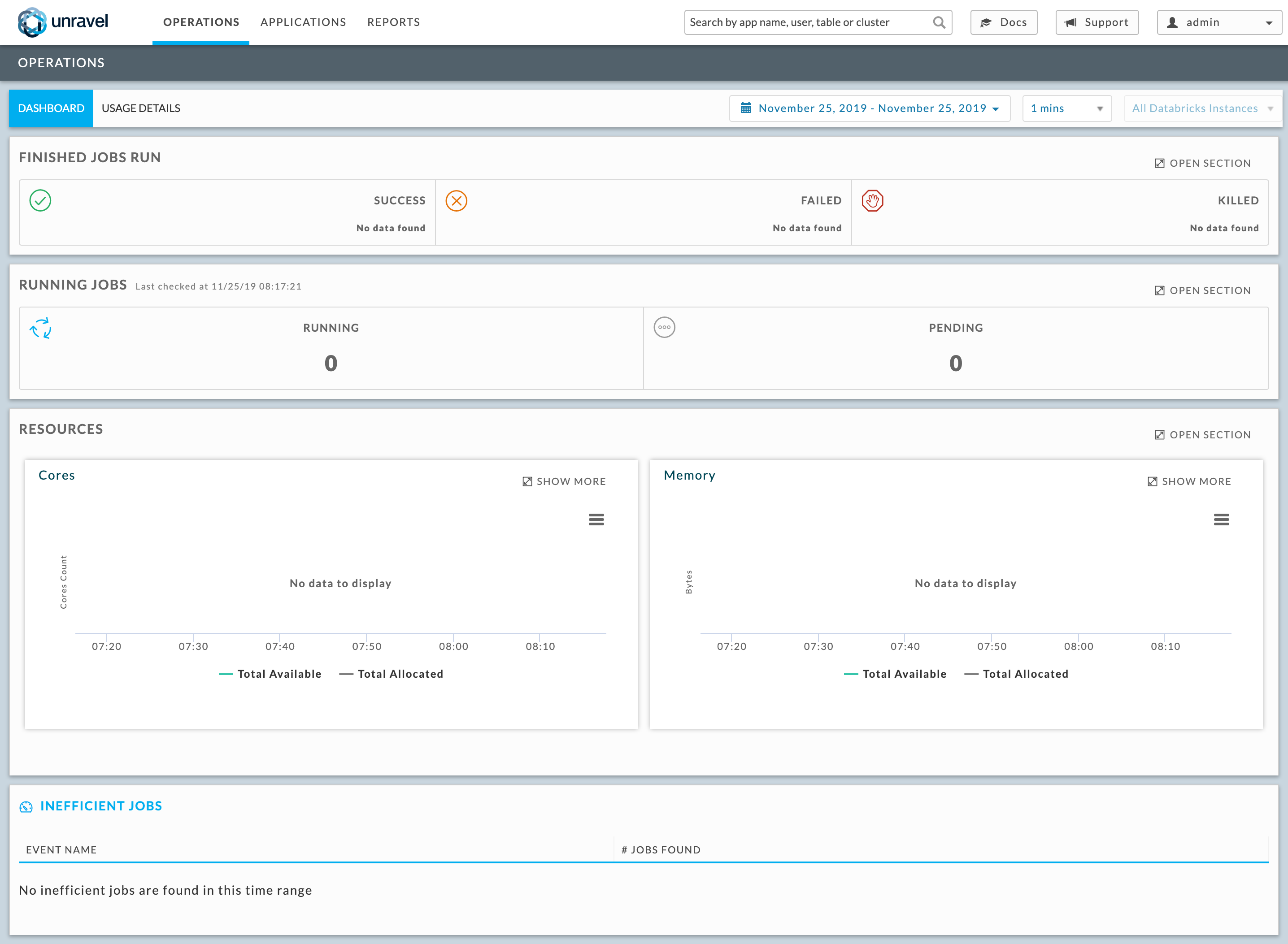1288x944 pixels.
Task: Click the Inefficient Jobs heading link
Action: 101,806
